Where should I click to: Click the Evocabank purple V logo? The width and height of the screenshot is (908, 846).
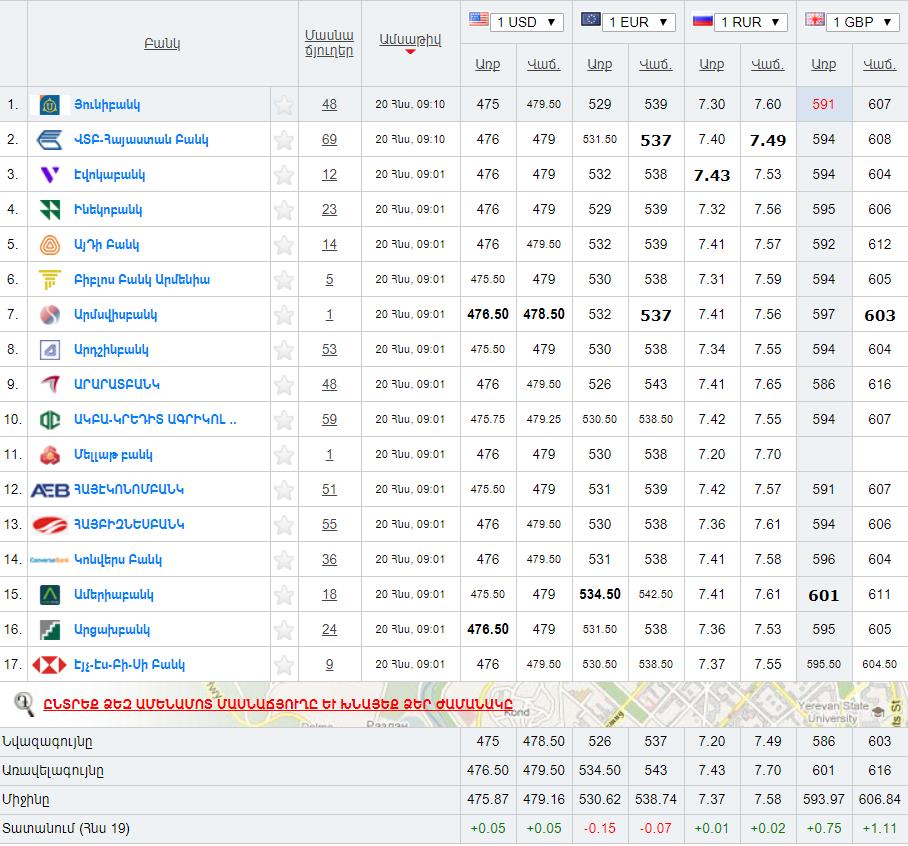(49, 175)
